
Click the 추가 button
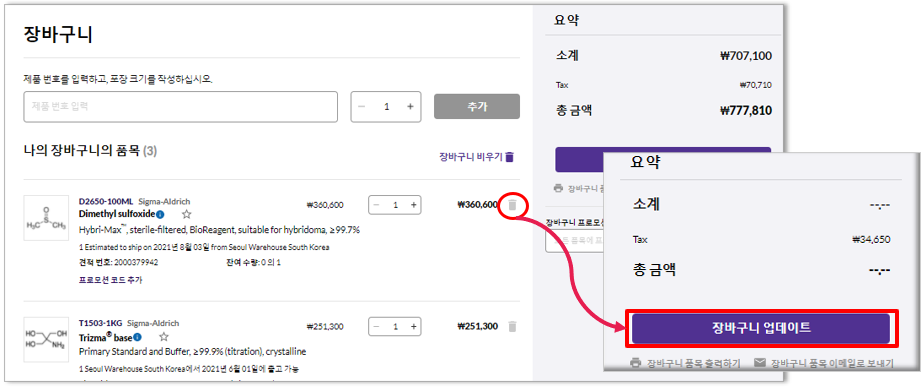477,107
